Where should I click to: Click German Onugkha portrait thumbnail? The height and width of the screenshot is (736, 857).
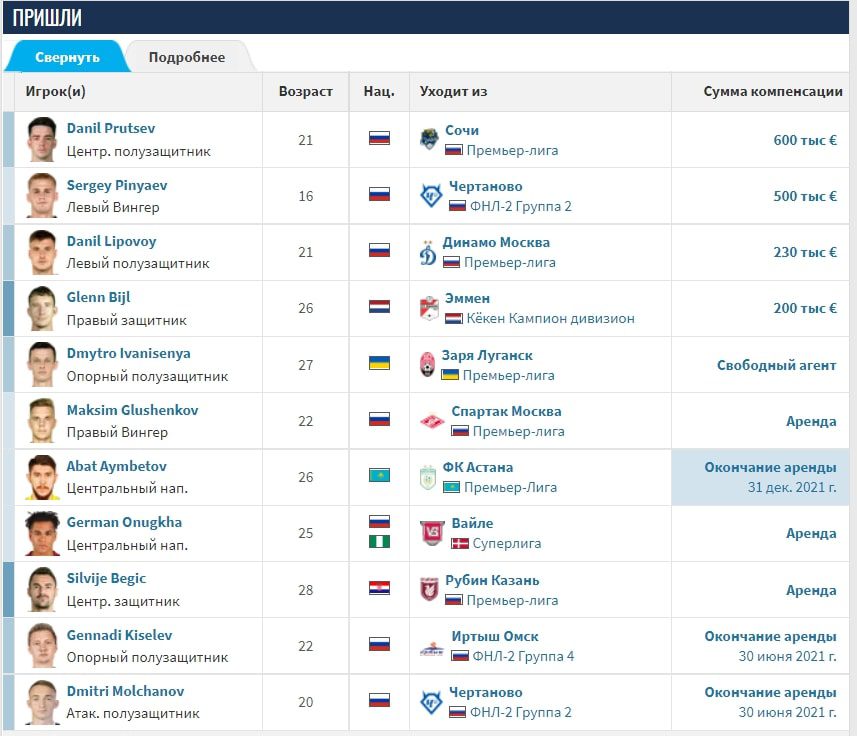[x=42, y=533]
